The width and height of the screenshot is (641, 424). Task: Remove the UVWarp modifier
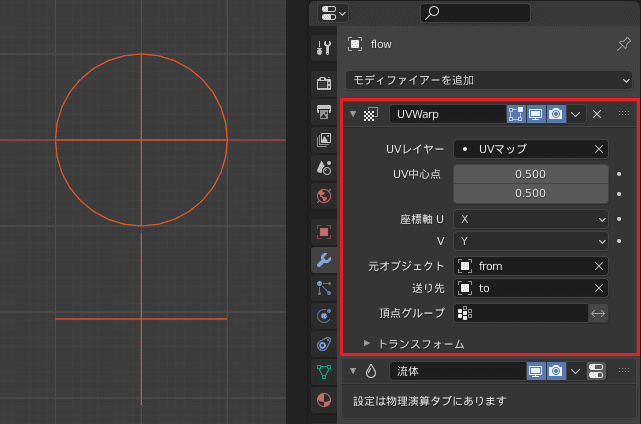(597, 114)
